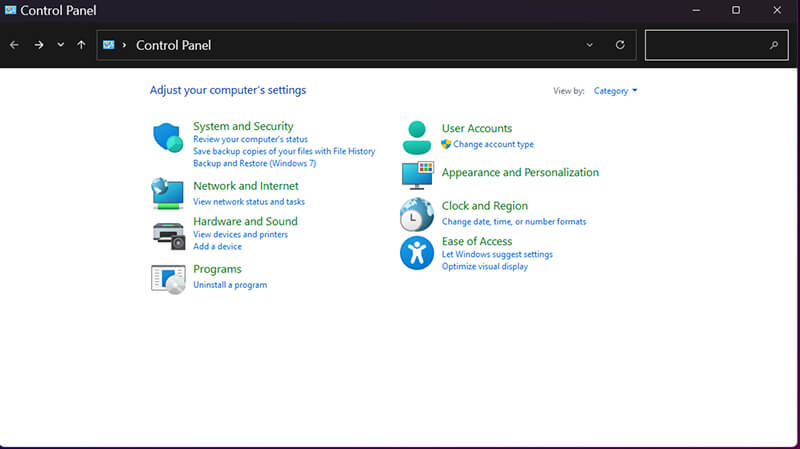Maximize the Control Panel window
Screen dimensions: 800x449
[736, 10]
